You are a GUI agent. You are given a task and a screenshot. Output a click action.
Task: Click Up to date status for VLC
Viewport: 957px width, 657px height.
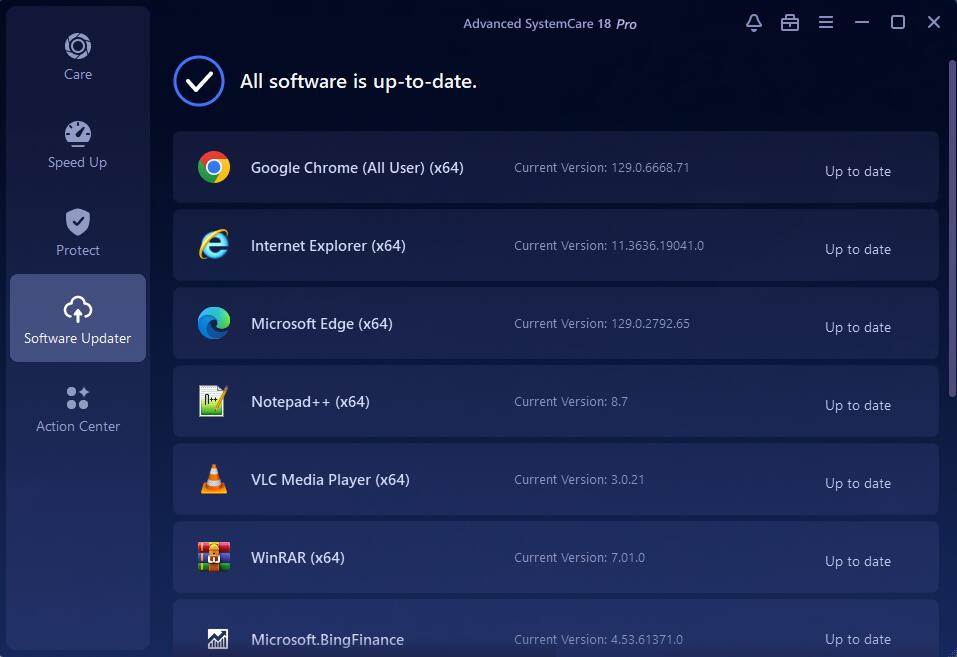coord(858,484)
